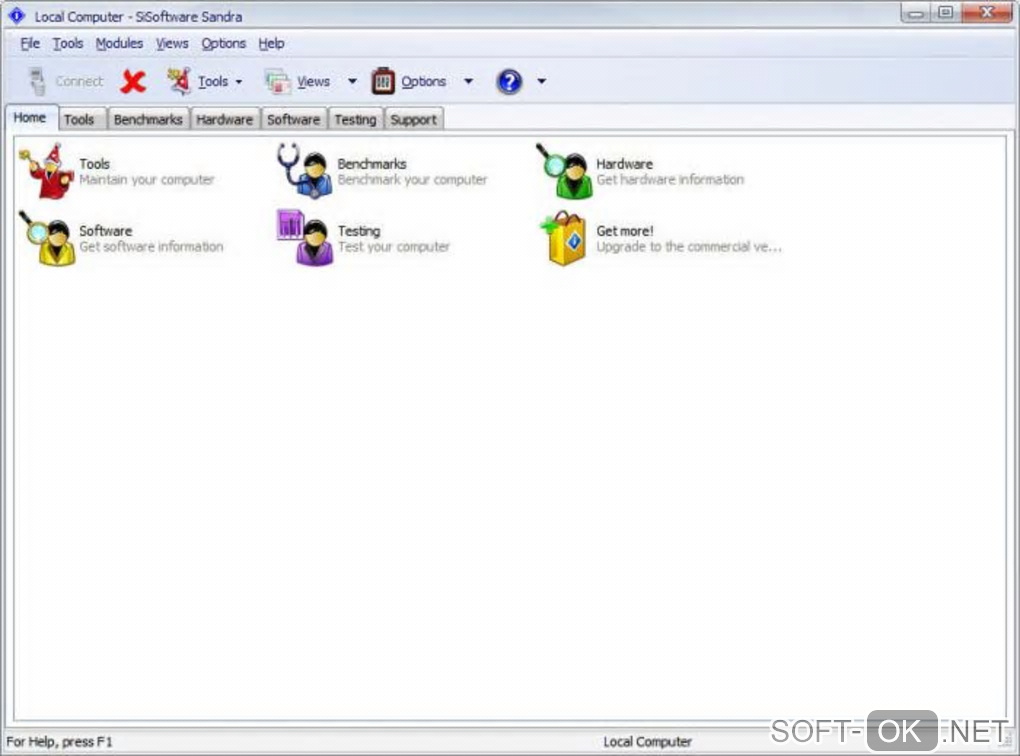This screenshot has width=1020, height=756.
Task: Minimize the Sandra window
Action: pyautogui.click(x=916, y=13)
